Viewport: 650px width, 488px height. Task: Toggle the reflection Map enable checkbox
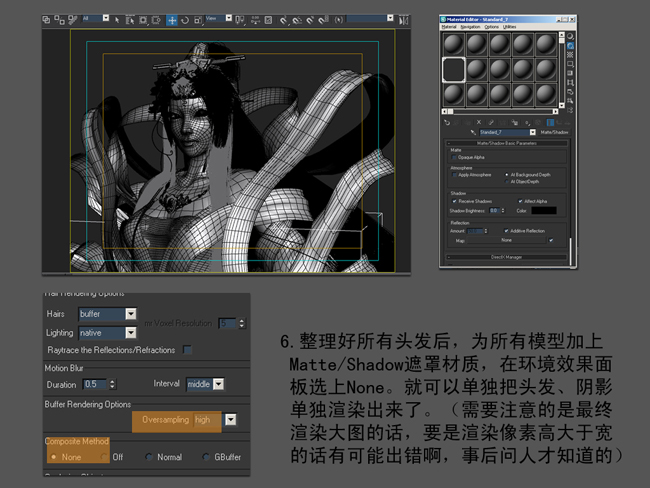tap(551, 240)
